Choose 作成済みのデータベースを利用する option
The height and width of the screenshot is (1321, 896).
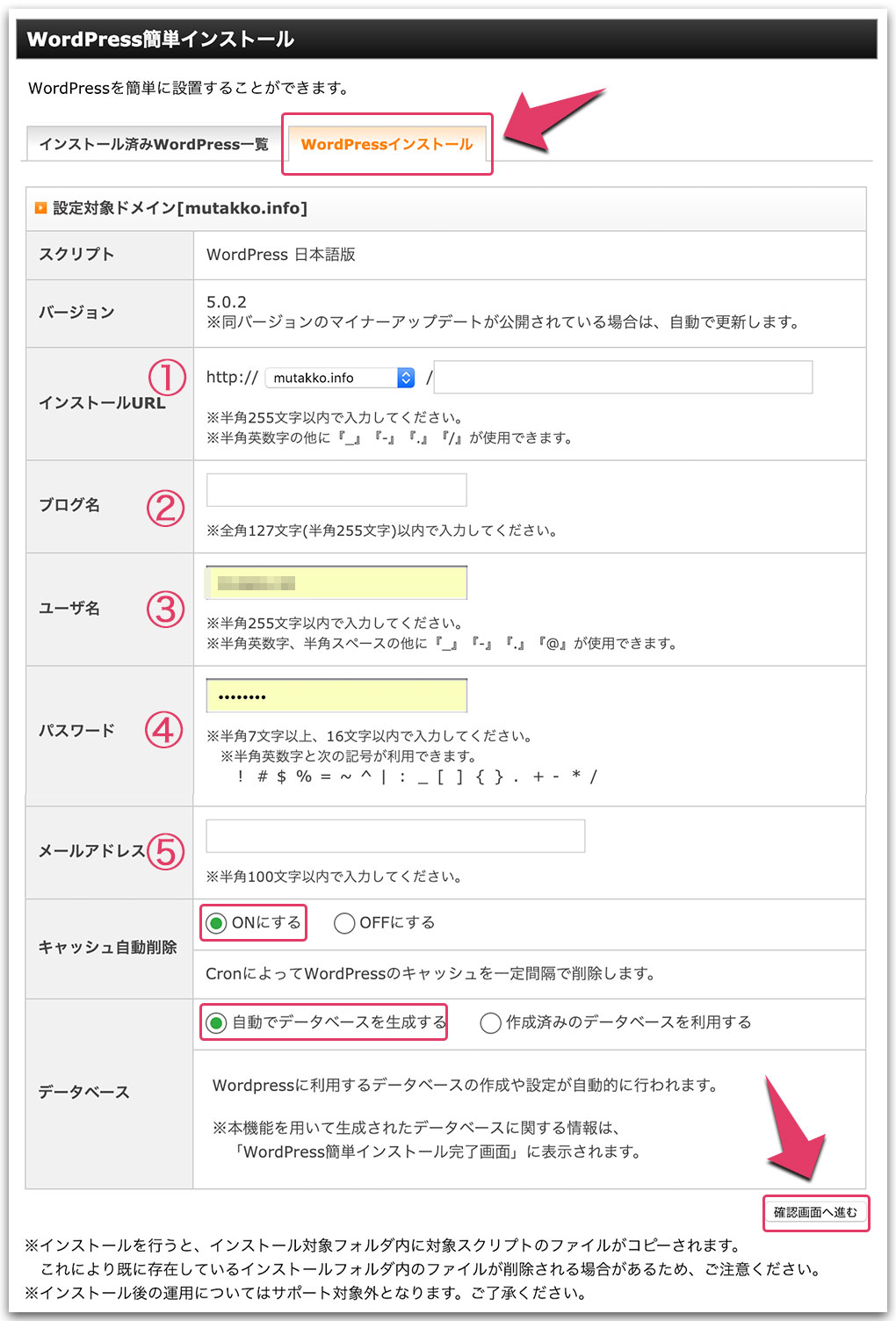tap(490, 1023)
